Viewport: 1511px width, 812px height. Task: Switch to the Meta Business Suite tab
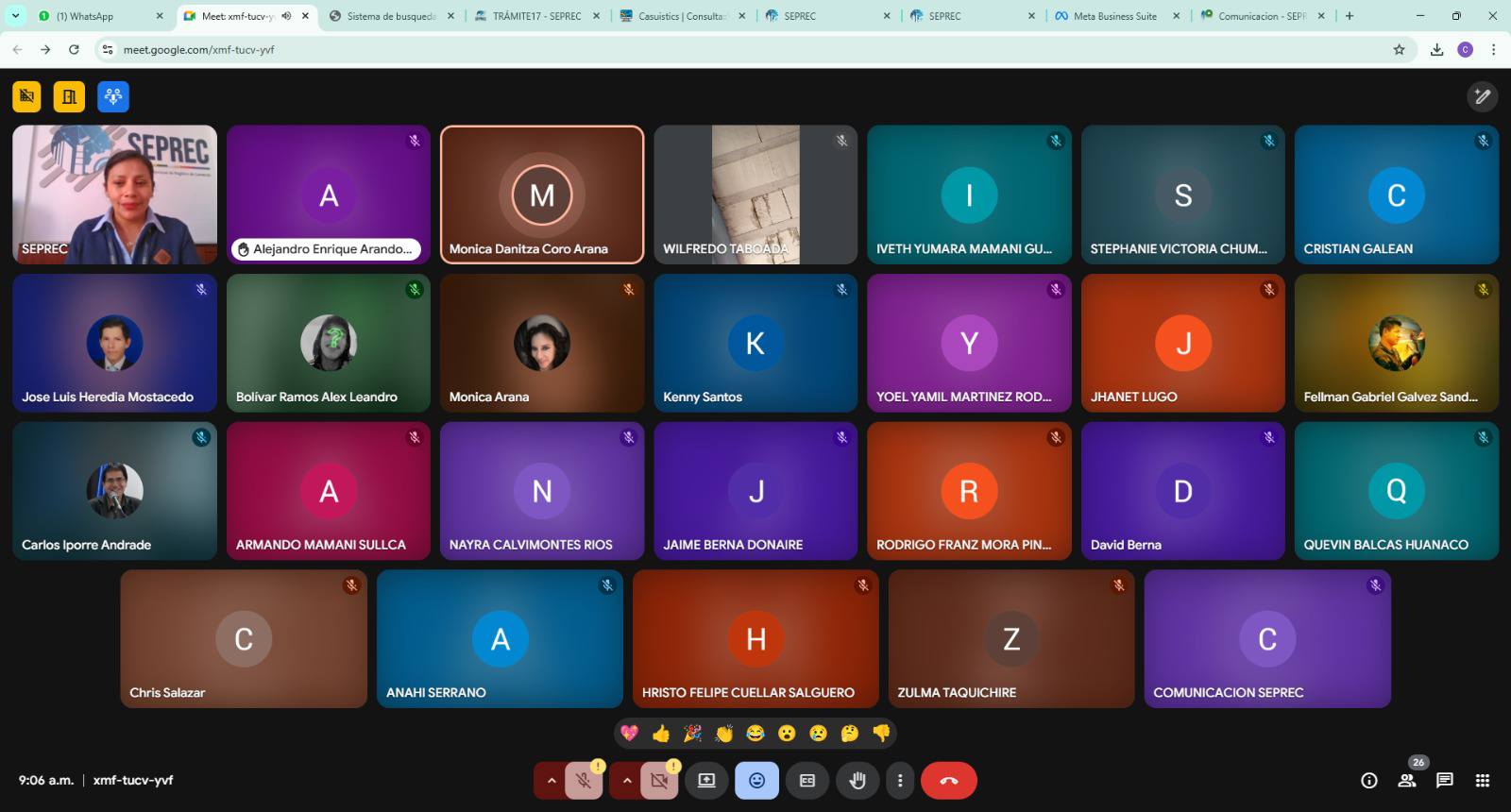1114,16
